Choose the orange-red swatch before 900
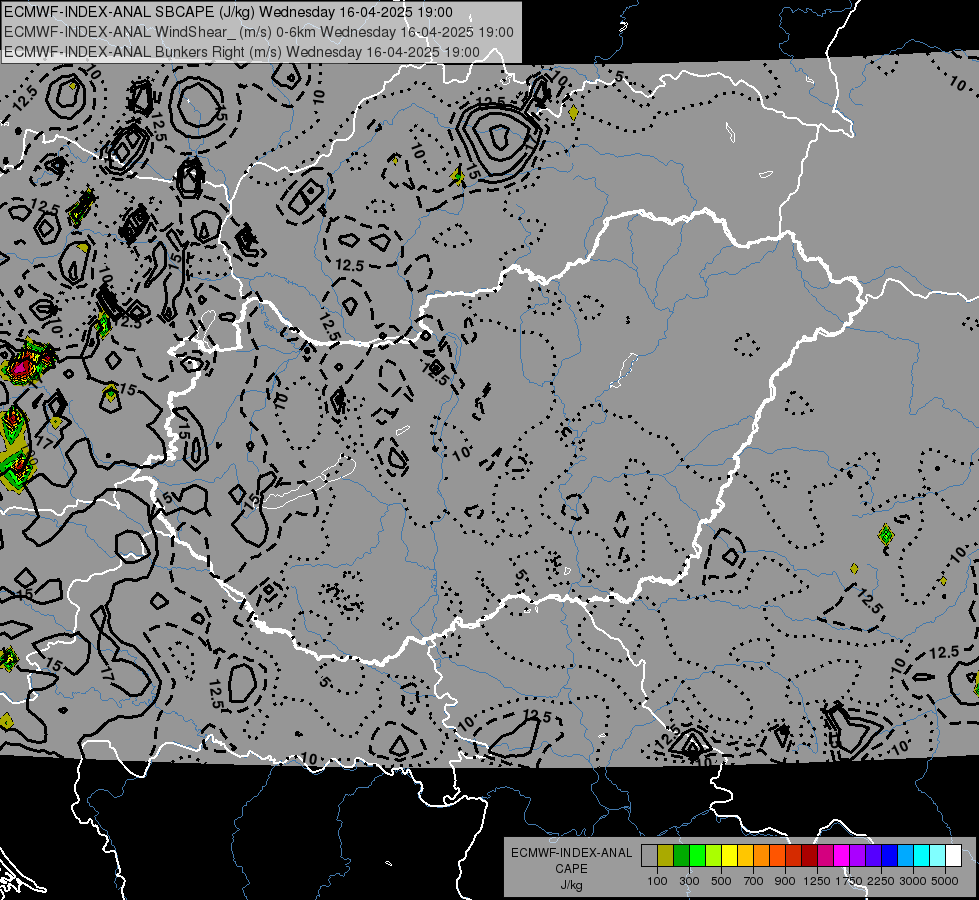The height and width of the screenshot is (900, 979). (777, 856)
